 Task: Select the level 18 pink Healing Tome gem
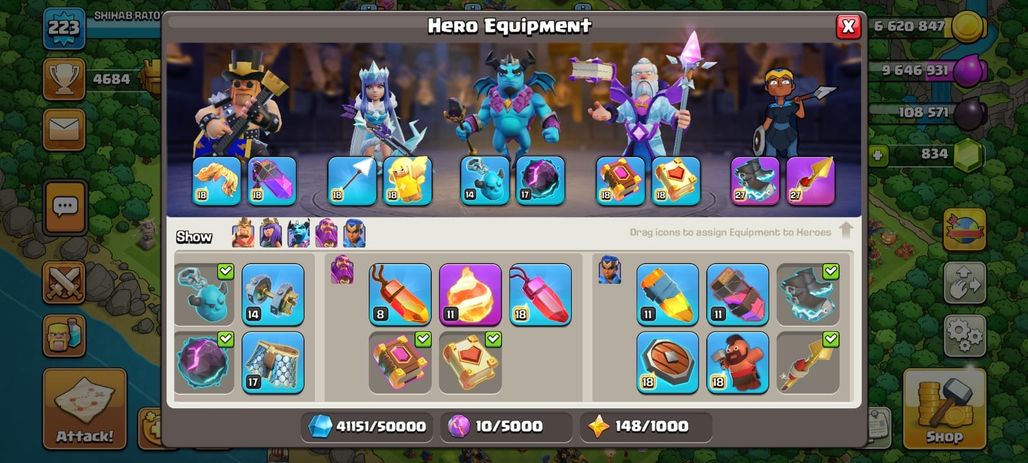coord(540,294)
